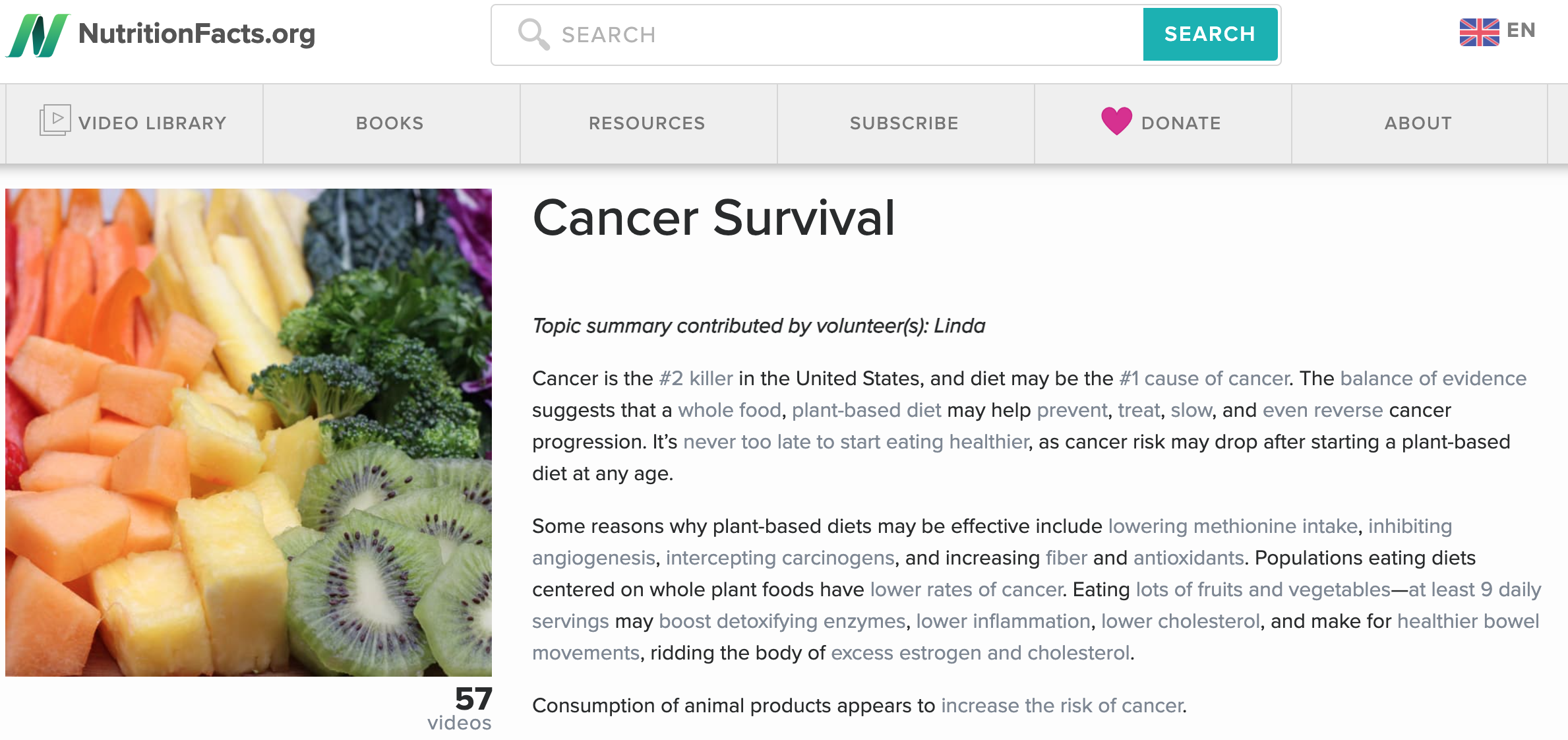Open the '#2 killer' link
1568x740 pixels.
696,379
